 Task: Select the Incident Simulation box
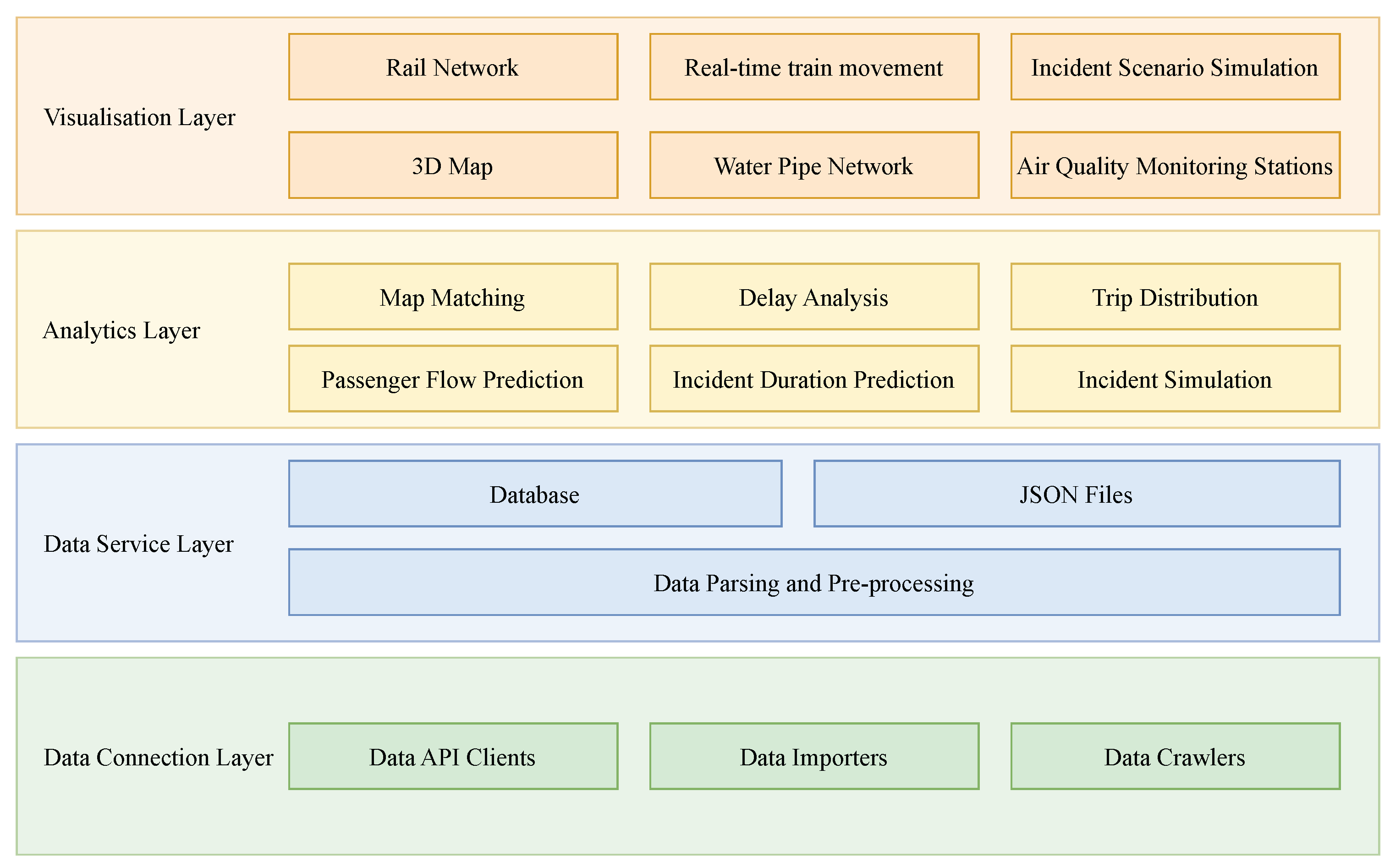(x=1175, y=379)
